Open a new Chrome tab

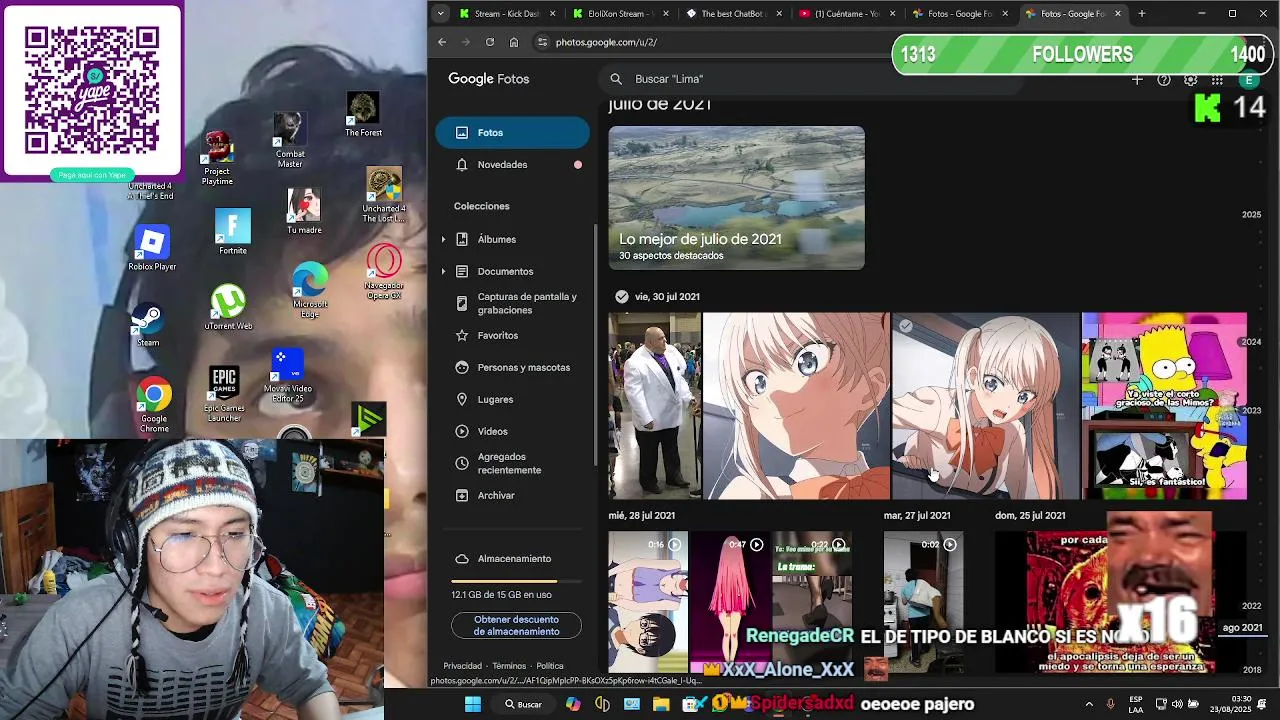click(x=1142, y=14)
